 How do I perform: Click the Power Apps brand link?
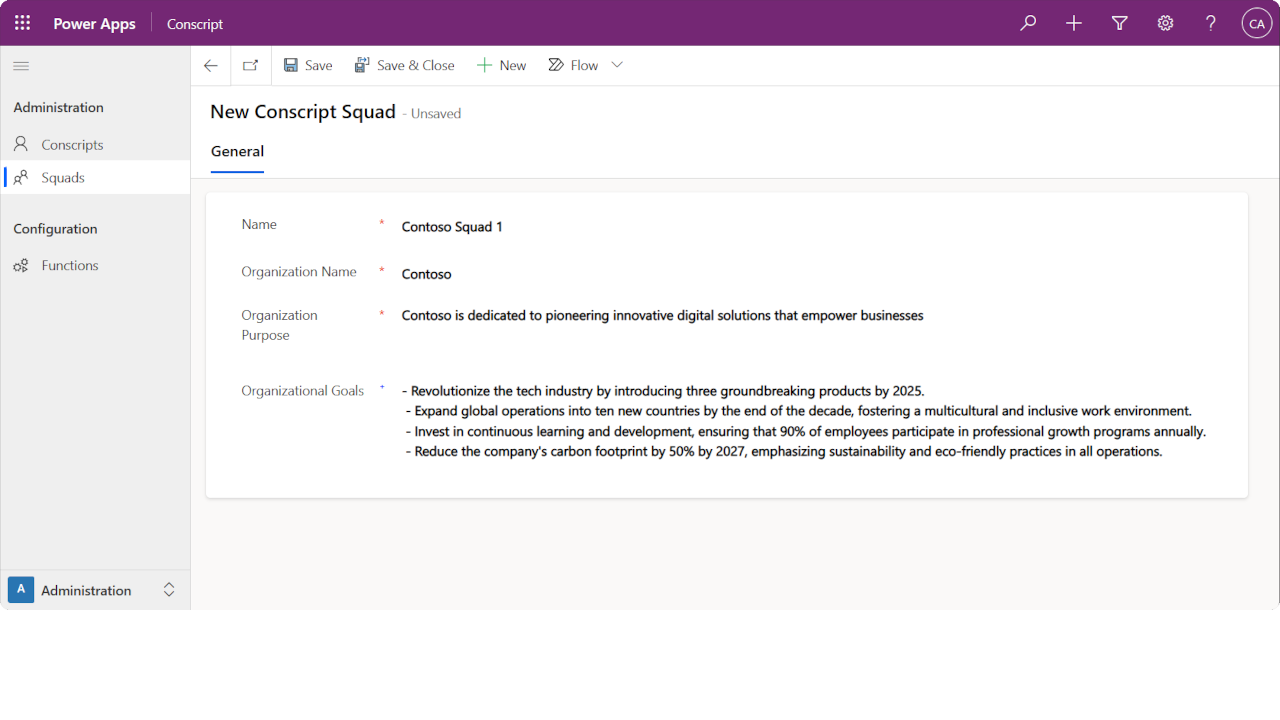pos(94,23)
